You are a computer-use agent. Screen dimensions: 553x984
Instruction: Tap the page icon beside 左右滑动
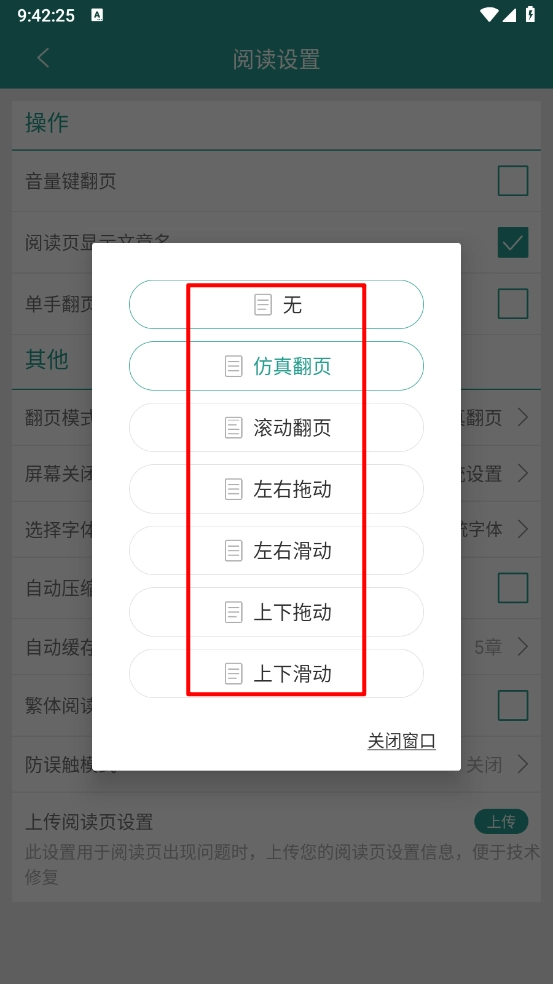point(234,551)
